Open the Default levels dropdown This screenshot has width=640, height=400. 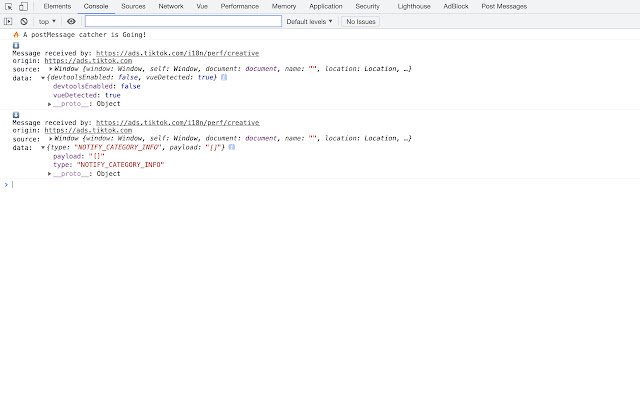tap(310, 21)
